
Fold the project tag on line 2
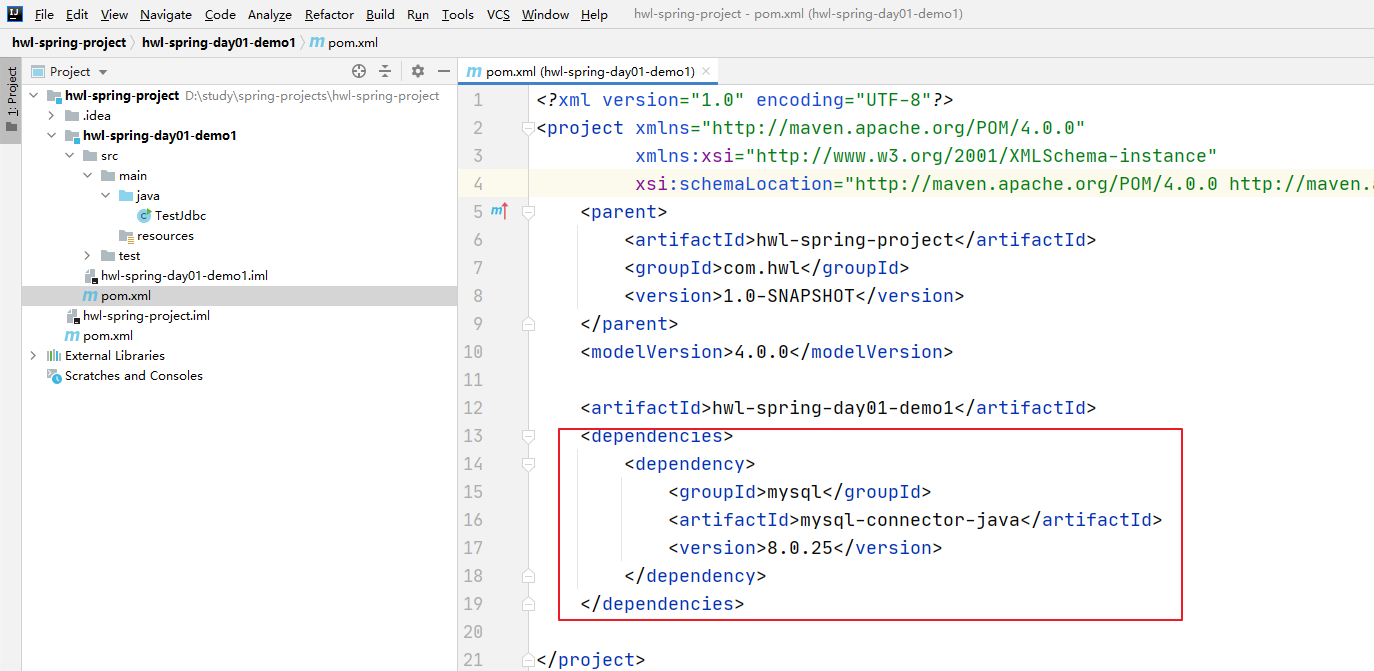(x=528, y=128)
